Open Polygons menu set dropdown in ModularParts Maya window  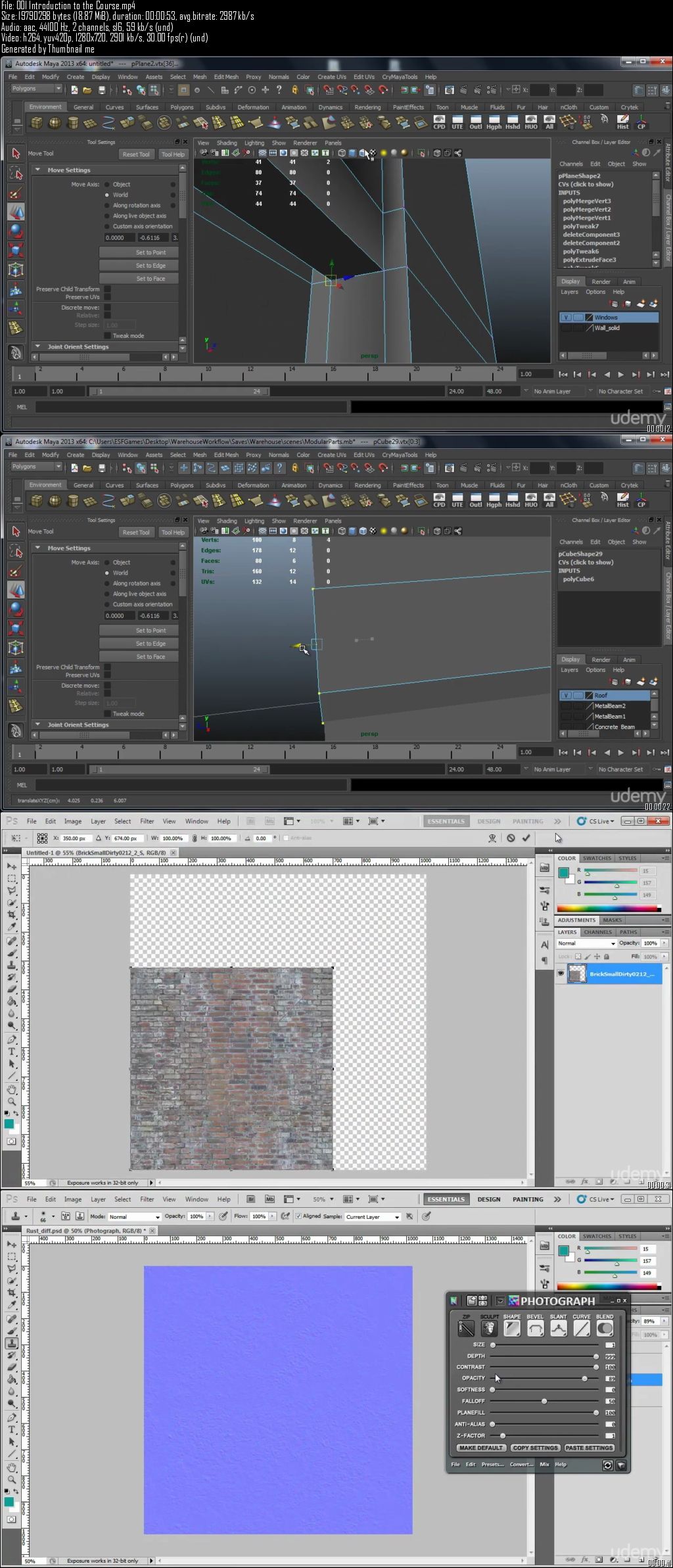click(x=36, y=467)
